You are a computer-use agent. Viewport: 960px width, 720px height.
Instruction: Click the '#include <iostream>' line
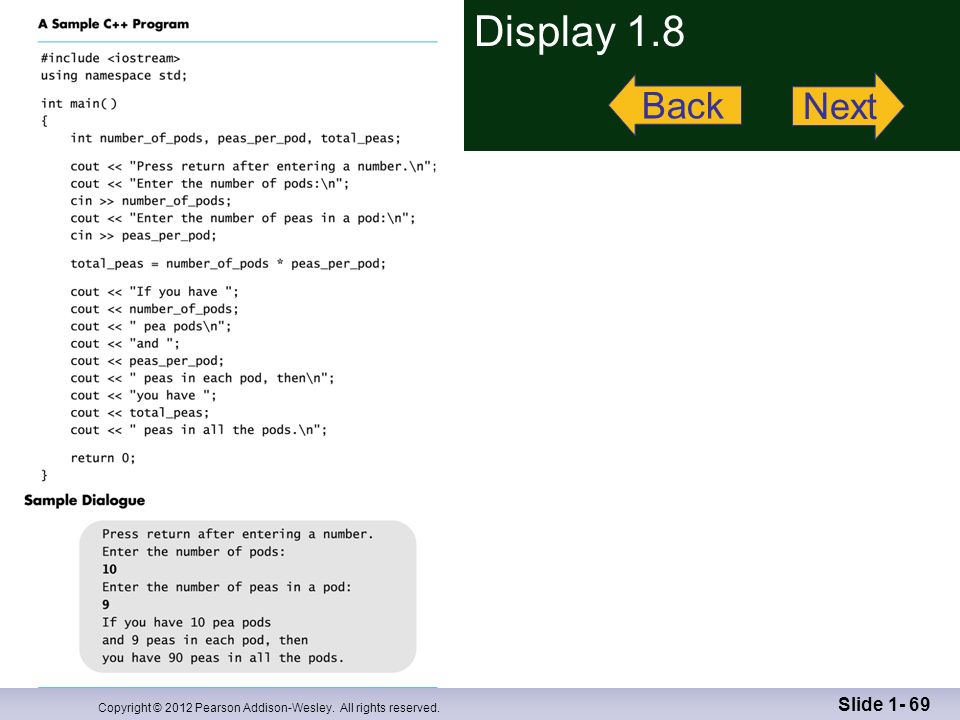tap(110, 58)
